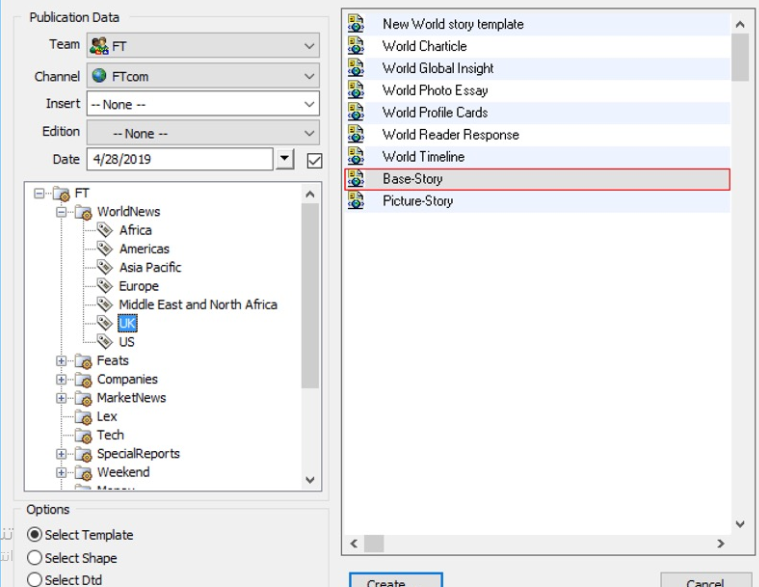Select Base-Story in the template list
The height and width of the screenshot is (587, 759).
[412, 179]
